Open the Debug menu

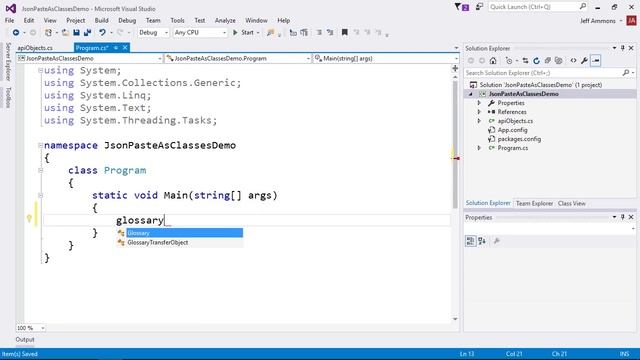click(127, 20)
